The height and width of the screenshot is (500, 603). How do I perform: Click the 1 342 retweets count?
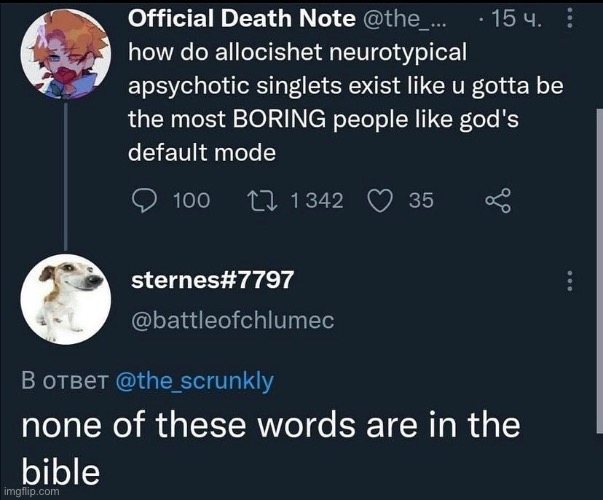coord(316,201)
